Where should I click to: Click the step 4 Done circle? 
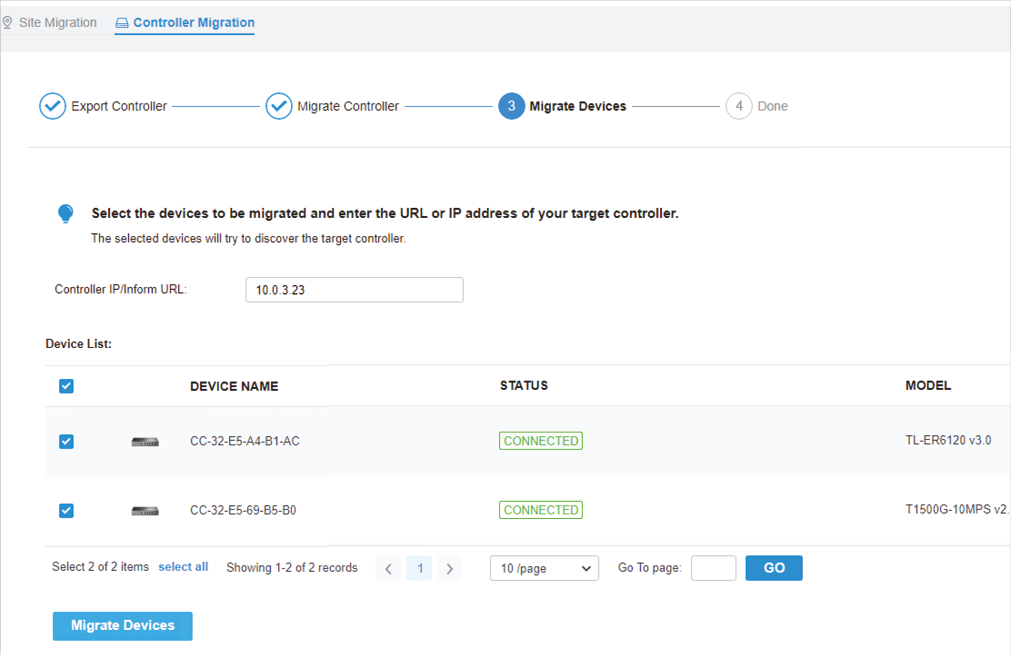tap(739, 106)
